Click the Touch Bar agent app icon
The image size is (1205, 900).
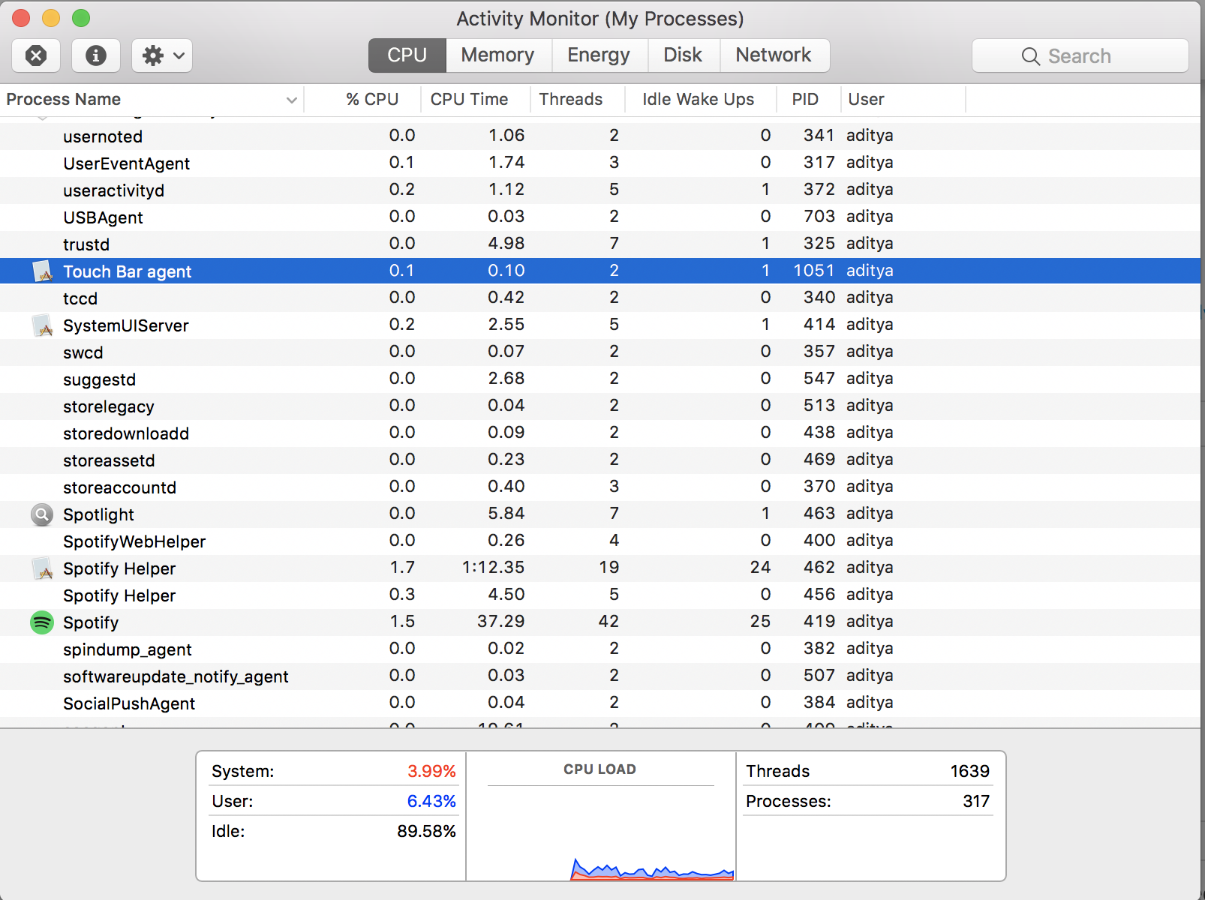(x=42, y=271)
